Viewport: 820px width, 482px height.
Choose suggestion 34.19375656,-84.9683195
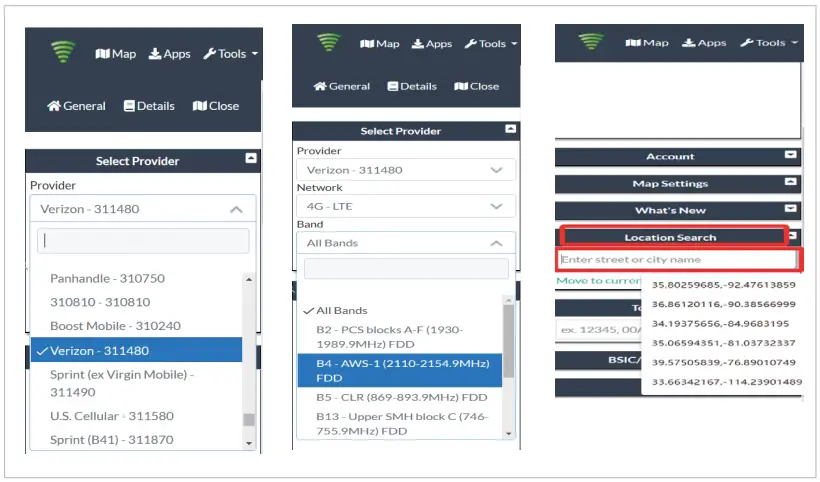(723, 324)
